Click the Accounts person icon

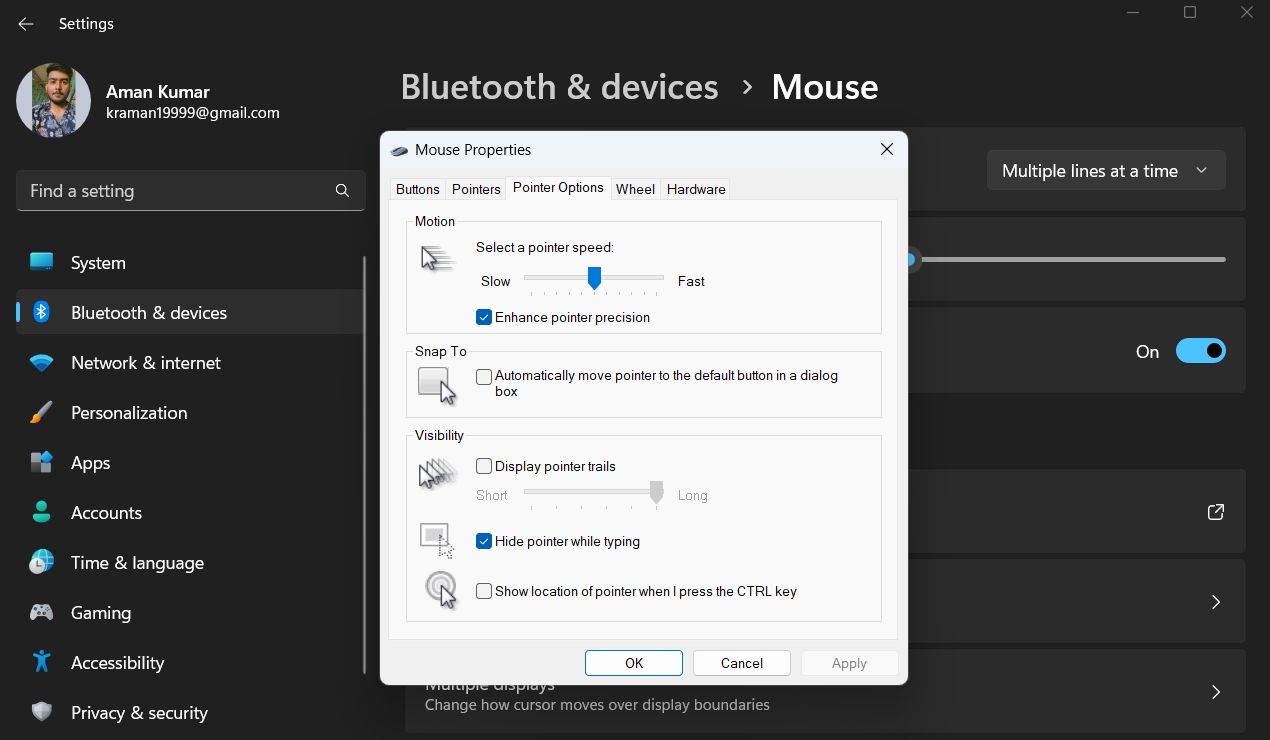click(x=41, y=512)
